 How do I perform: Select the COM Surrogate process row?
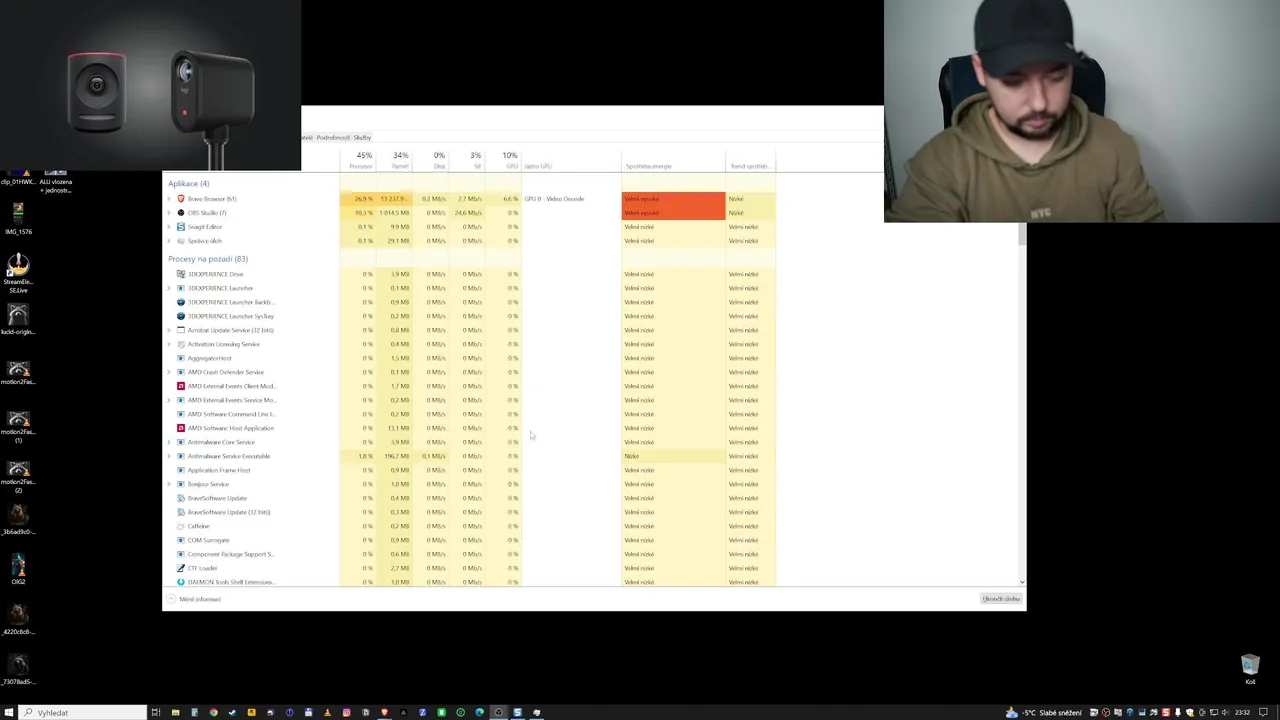(470, 540)
